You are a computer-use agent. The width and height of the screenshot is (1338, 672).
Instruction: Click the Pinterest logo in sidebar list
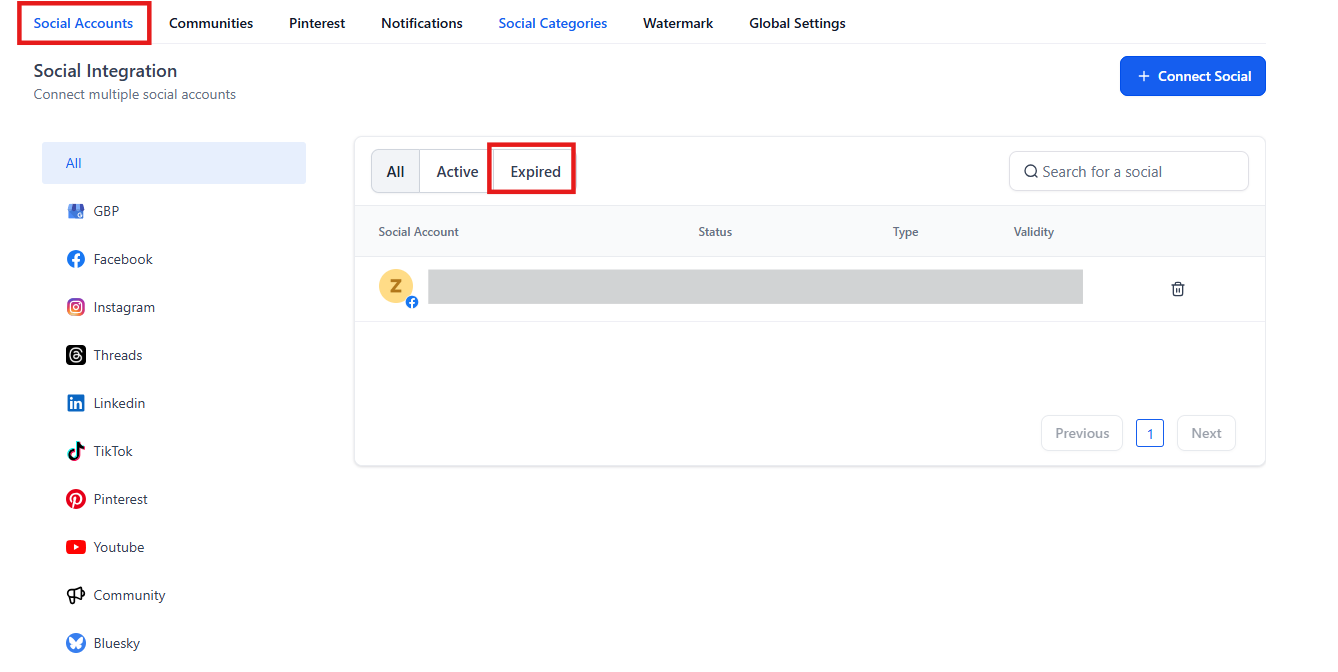[x=76, y=499]
